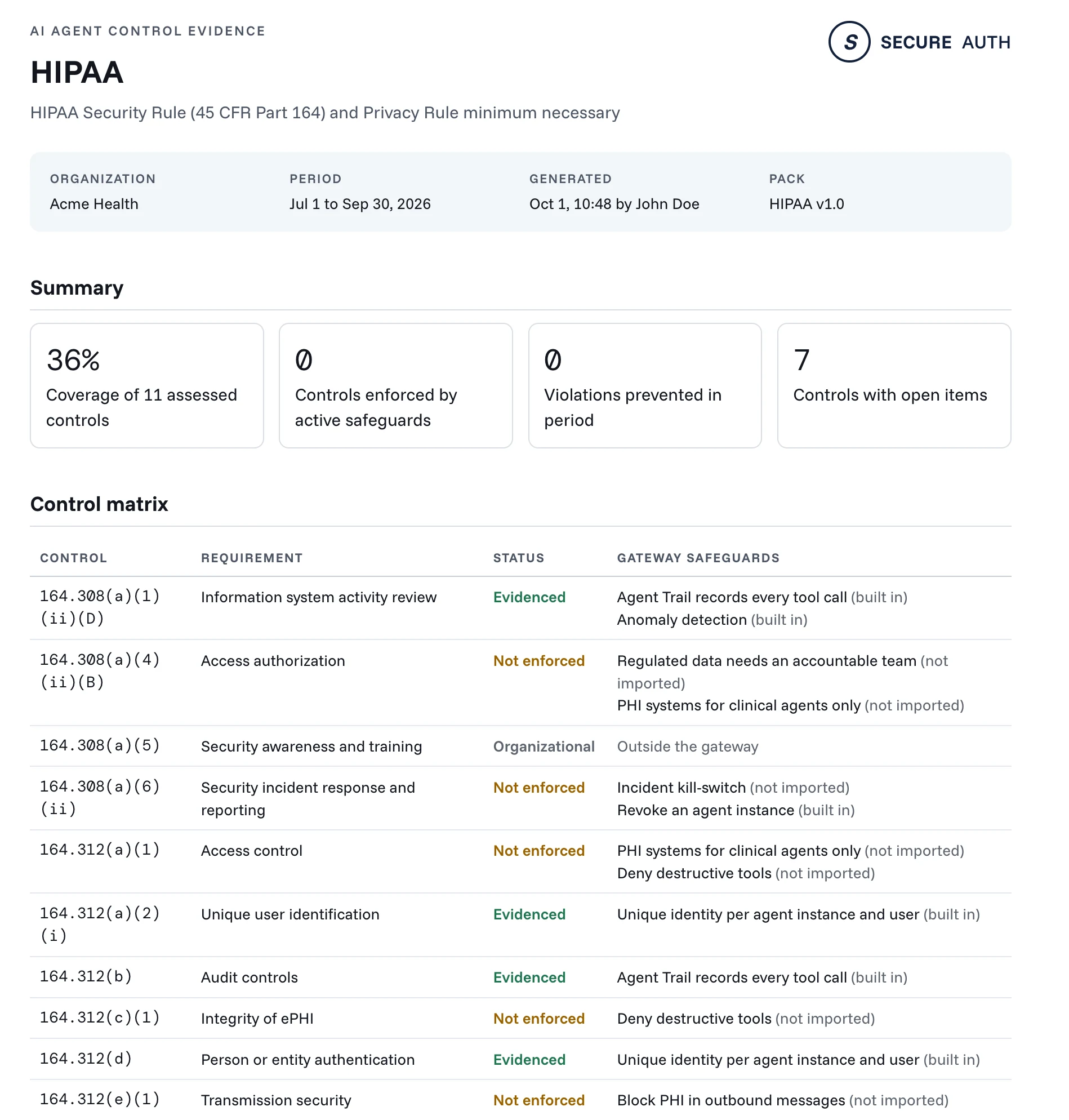Click Deny destructive tools in Integrity of ePHI row

pyautogui.click(x=745, y=1019)
